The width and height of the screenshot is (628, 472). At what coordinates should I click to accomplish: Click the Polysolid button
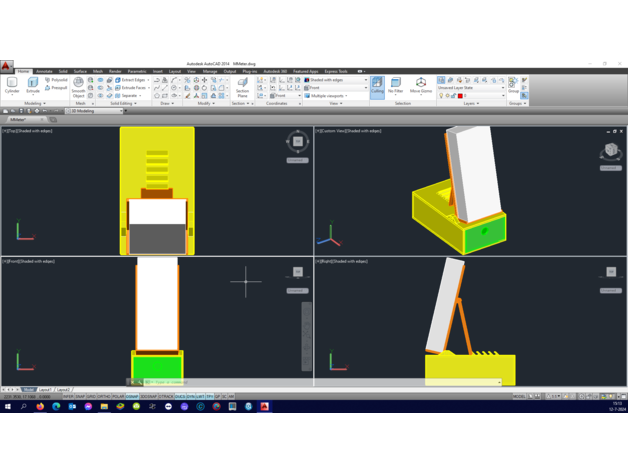(x=57, y=80)
